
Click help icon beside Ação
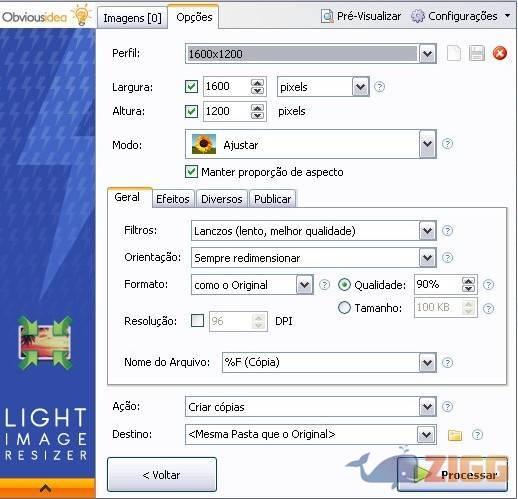click(x=447, y=407)
